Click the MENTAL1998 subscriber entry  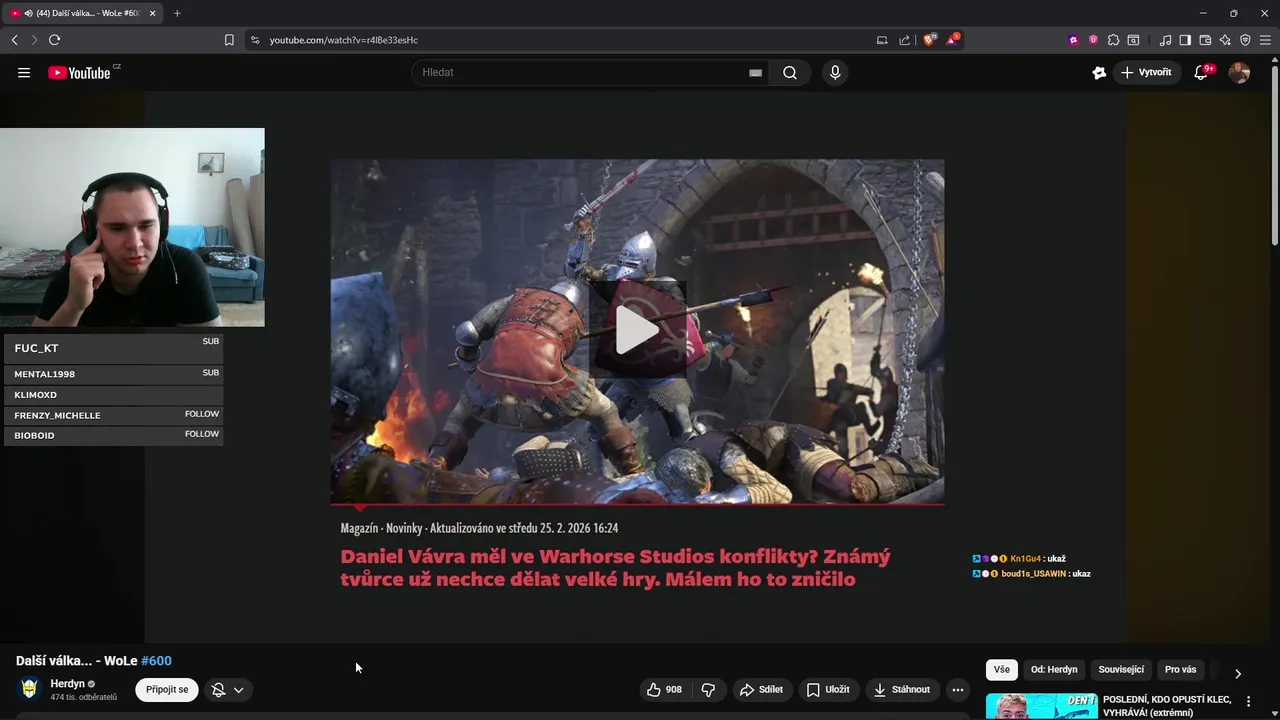point(112,374)
